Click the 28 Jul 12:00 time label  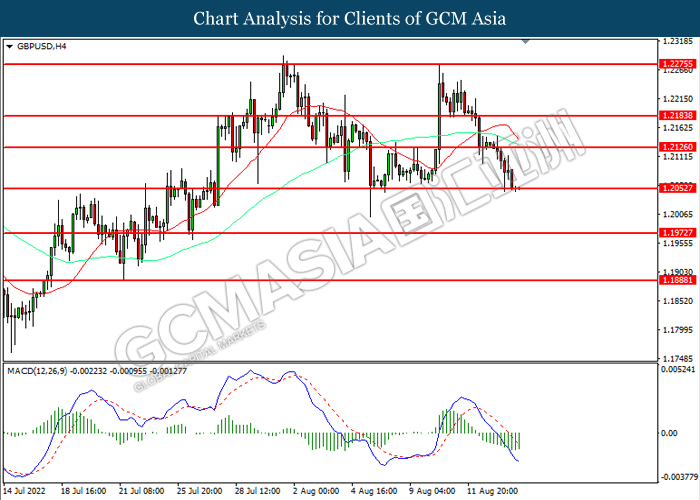258,491
